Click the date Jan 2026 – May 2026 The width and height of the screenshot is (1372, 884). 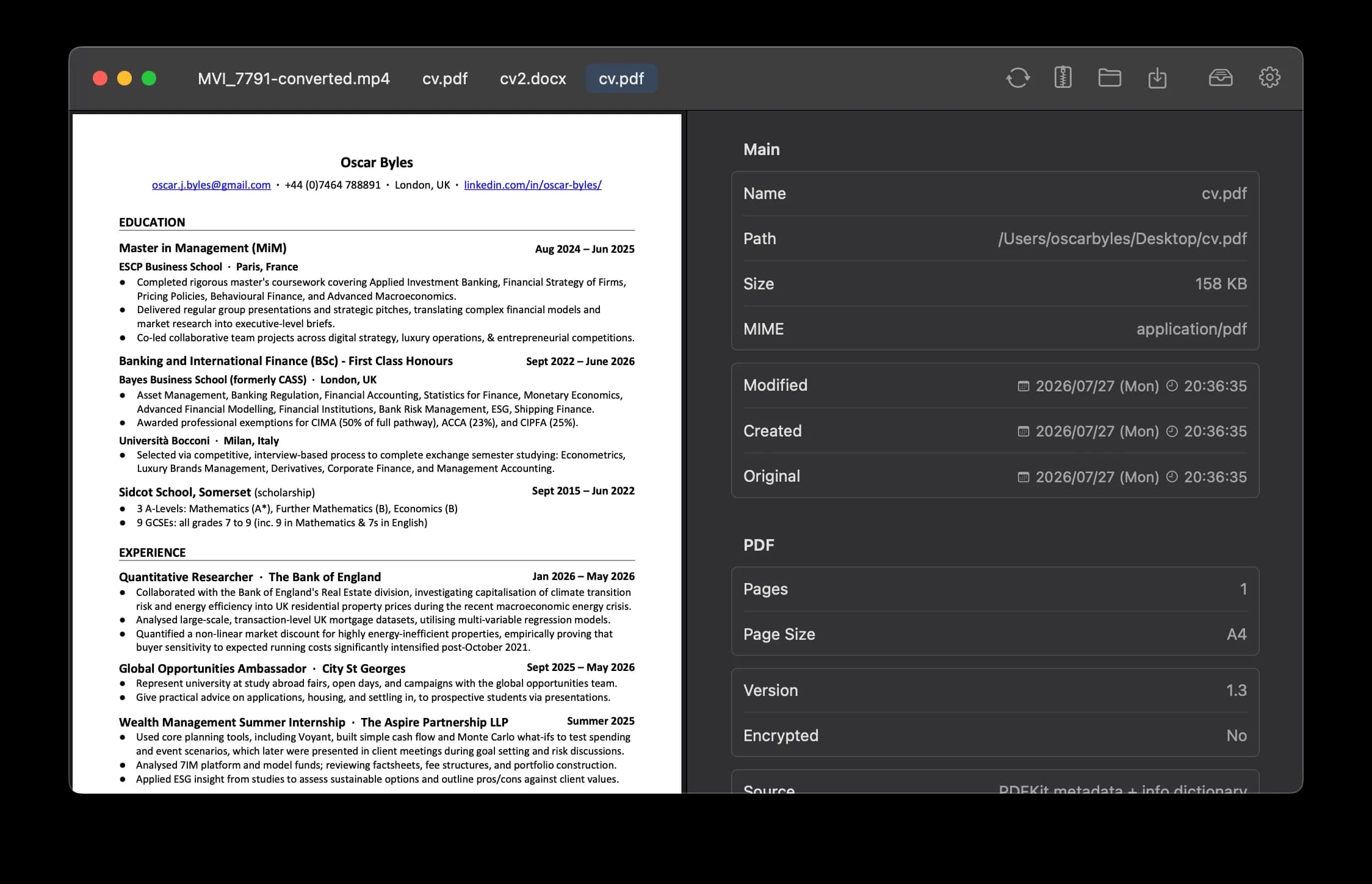click(x=583, y=576)
